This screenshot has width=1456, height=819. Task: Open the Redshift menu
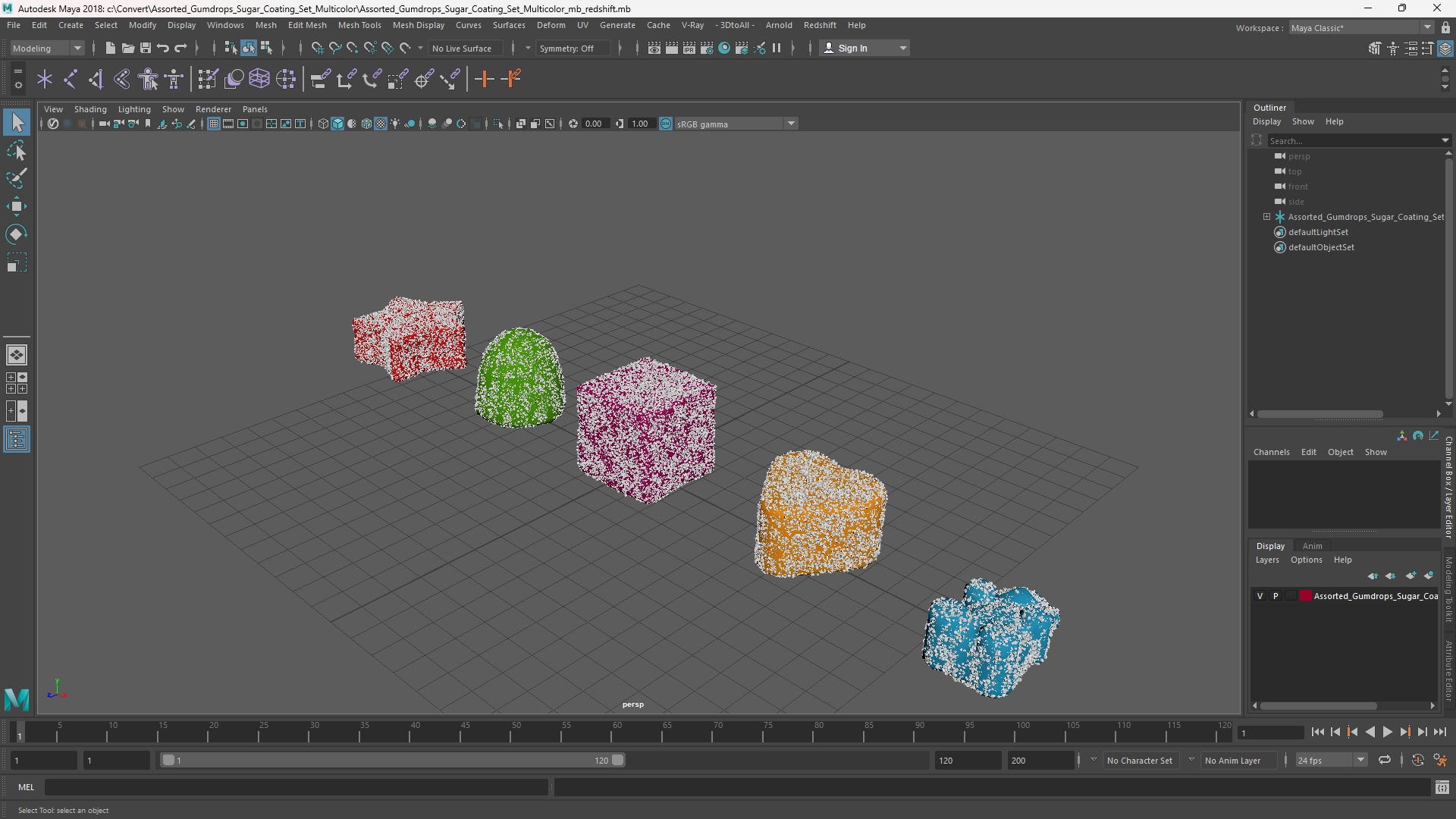tap(820, 25)
